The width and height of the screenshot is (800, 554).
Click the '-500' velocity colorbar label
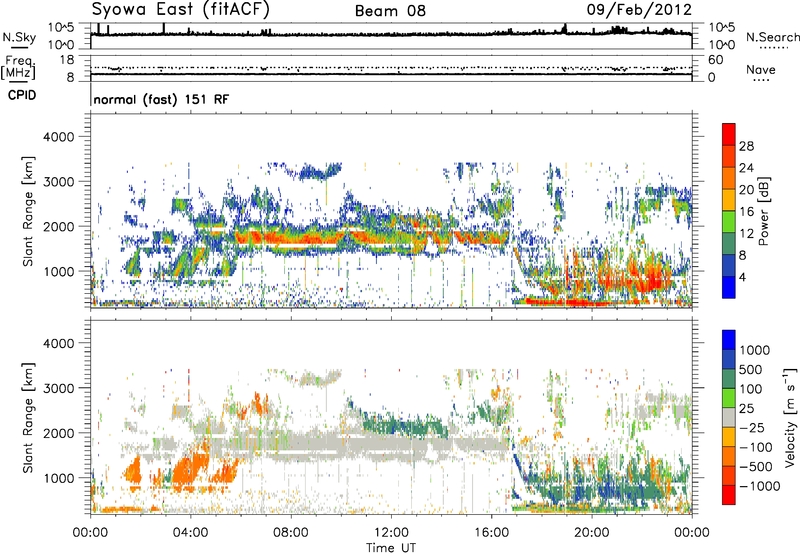pyautogui.click(x=756, y=466)
